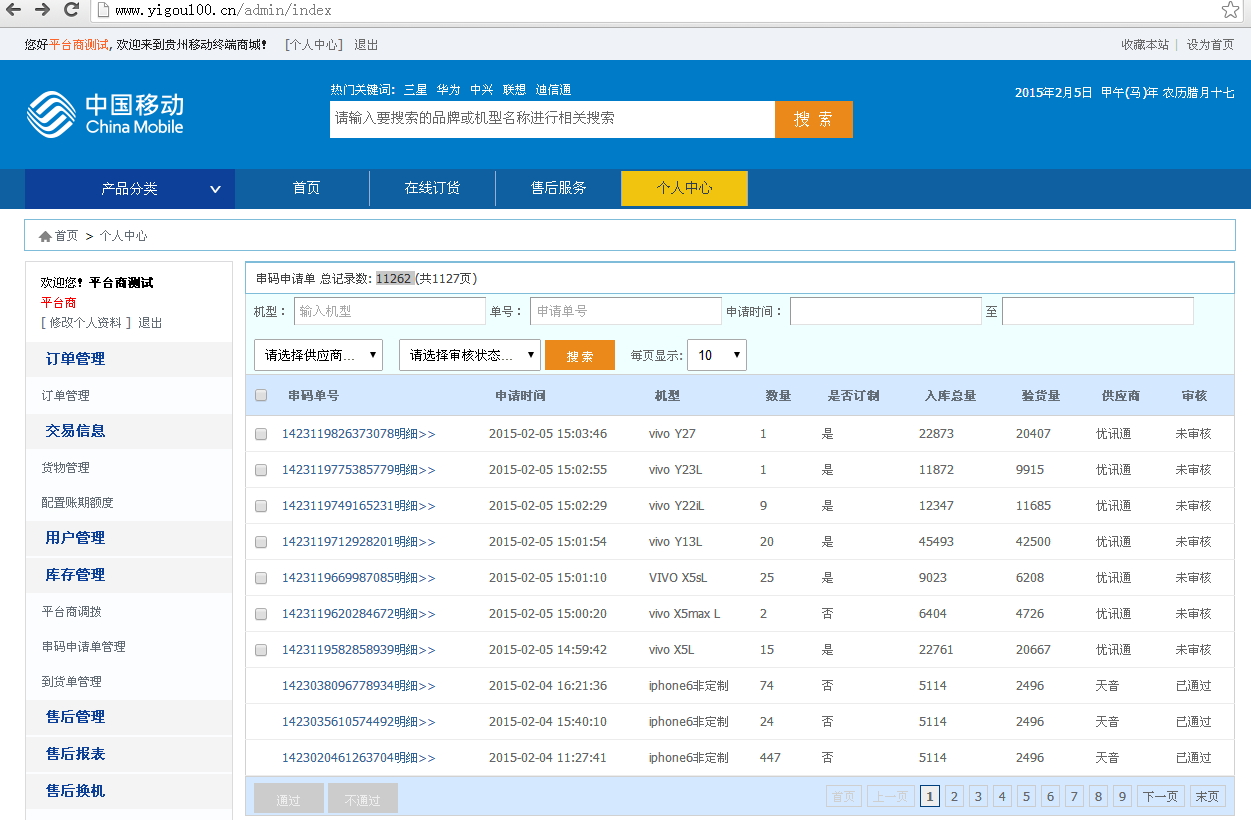The height and width of the screenshot is (820, 1251).
Task: Click hot keyword 华为
Action: pyautogui.click(x=448, y=90)
